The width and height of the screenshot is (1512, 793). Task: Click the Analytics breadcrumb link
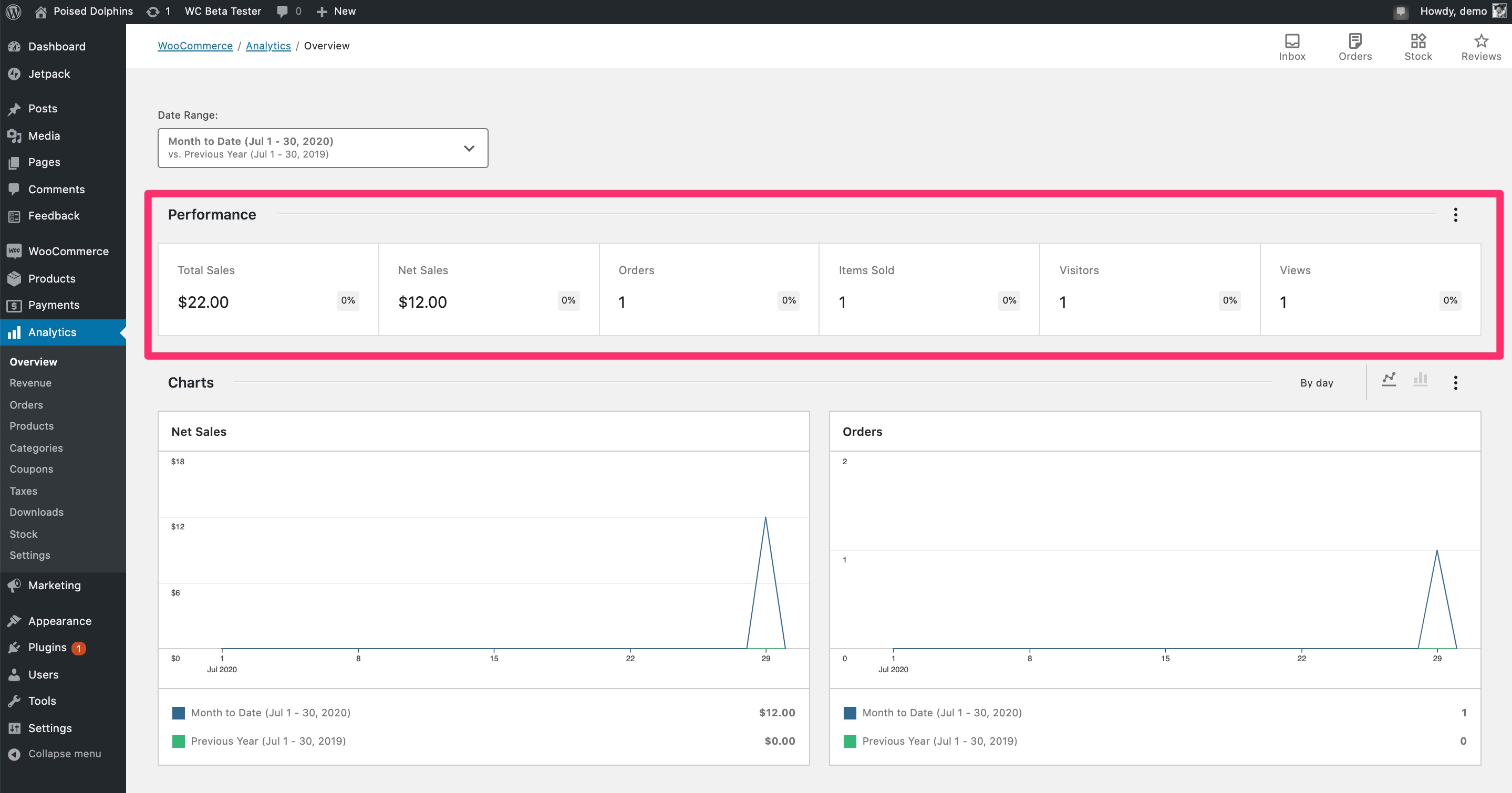pyautogui.click(x=267, y=46)
